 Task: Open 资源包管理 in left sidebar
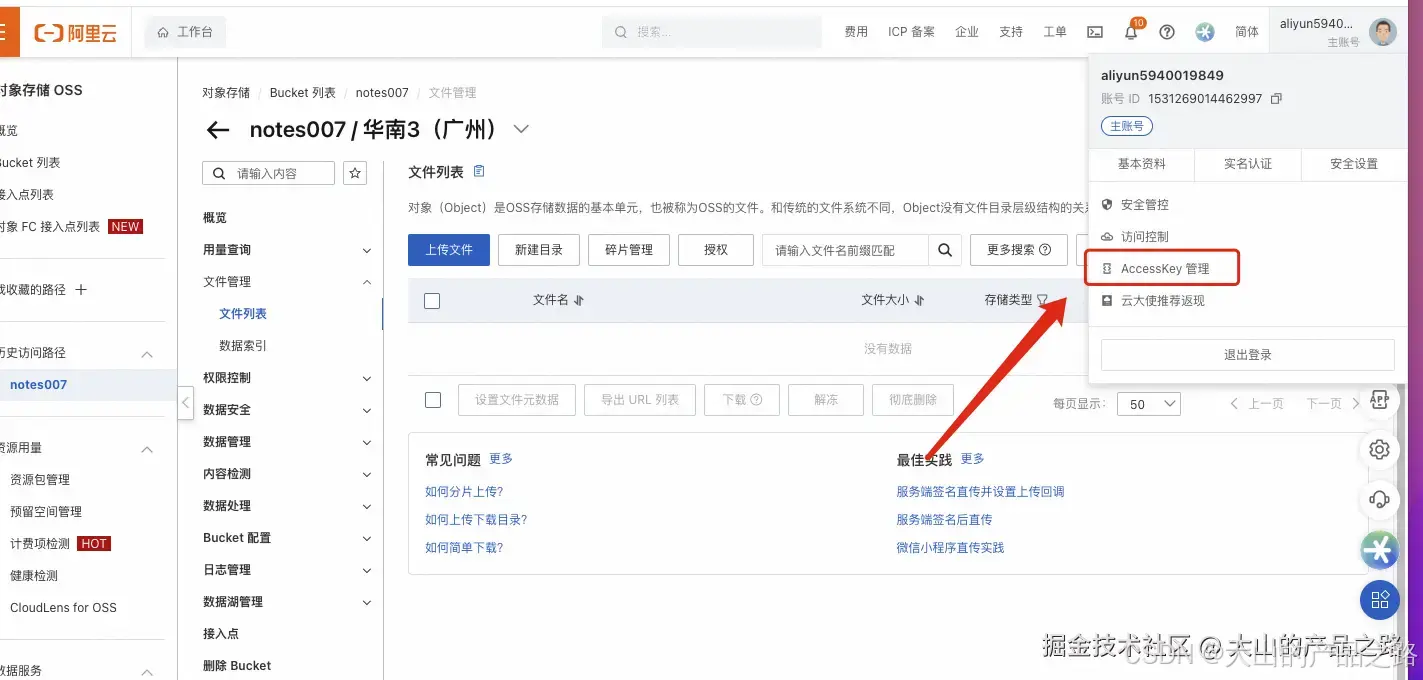40,480
